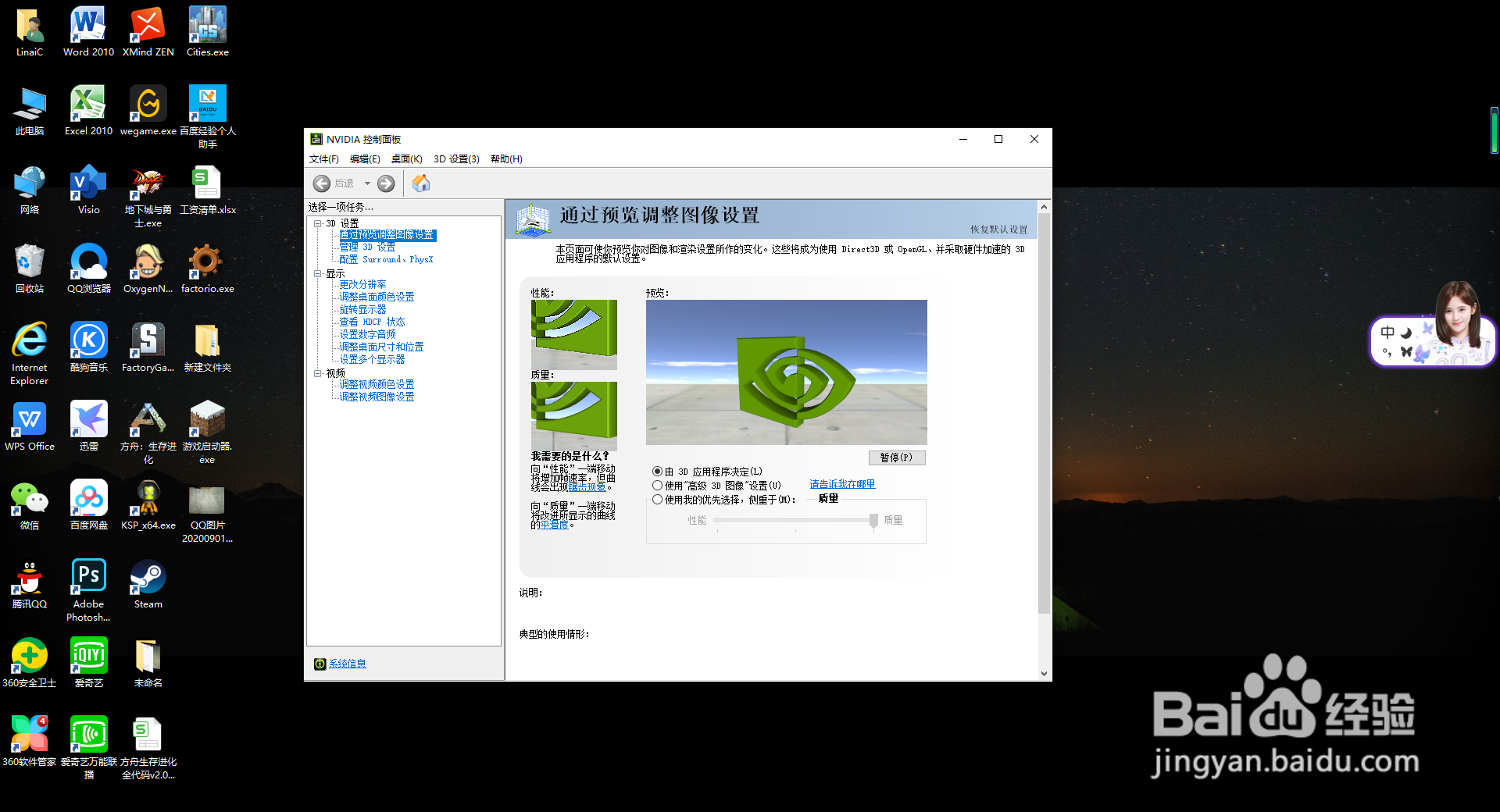Select the factorio.exe desktop icon

click(x=207, y=269)
